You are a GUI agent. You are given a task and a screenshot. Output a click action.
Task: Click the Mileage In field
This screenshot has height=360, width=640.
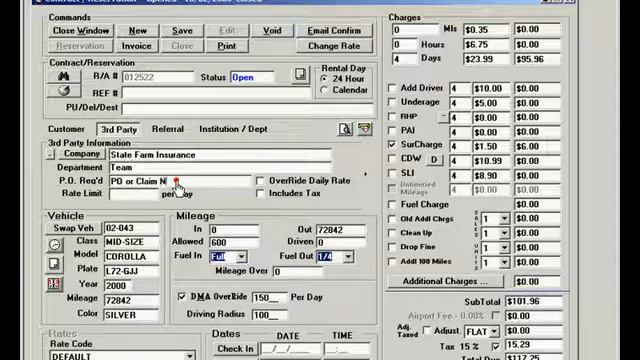234,230
